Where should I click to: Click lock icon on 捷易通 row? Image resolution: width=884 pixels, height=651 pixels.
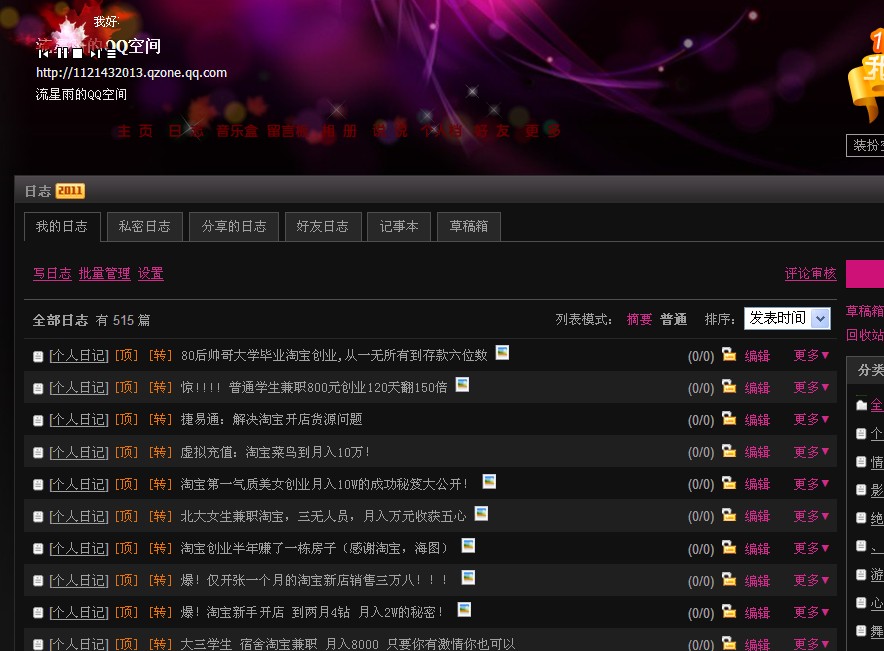729,419
